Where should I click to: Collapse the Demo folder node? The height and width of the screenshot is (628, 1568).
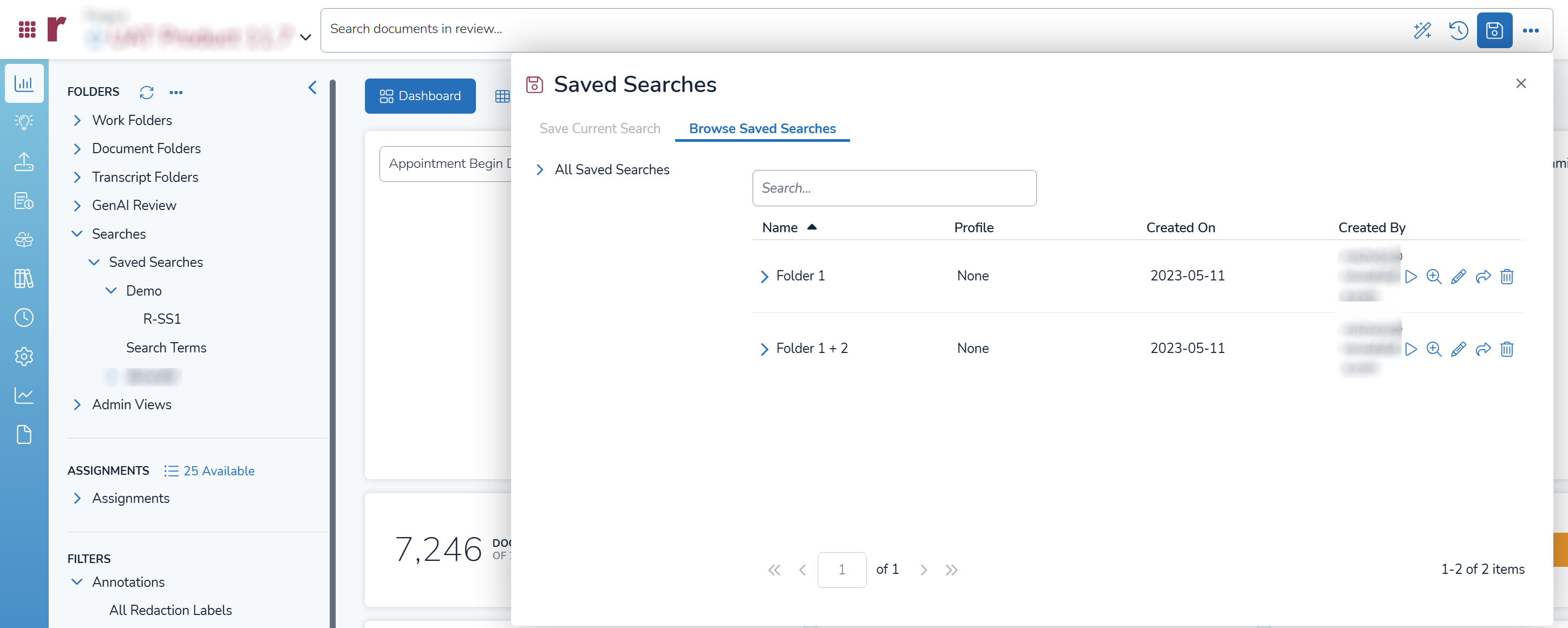pyautogui.click(x=111, y=291)
